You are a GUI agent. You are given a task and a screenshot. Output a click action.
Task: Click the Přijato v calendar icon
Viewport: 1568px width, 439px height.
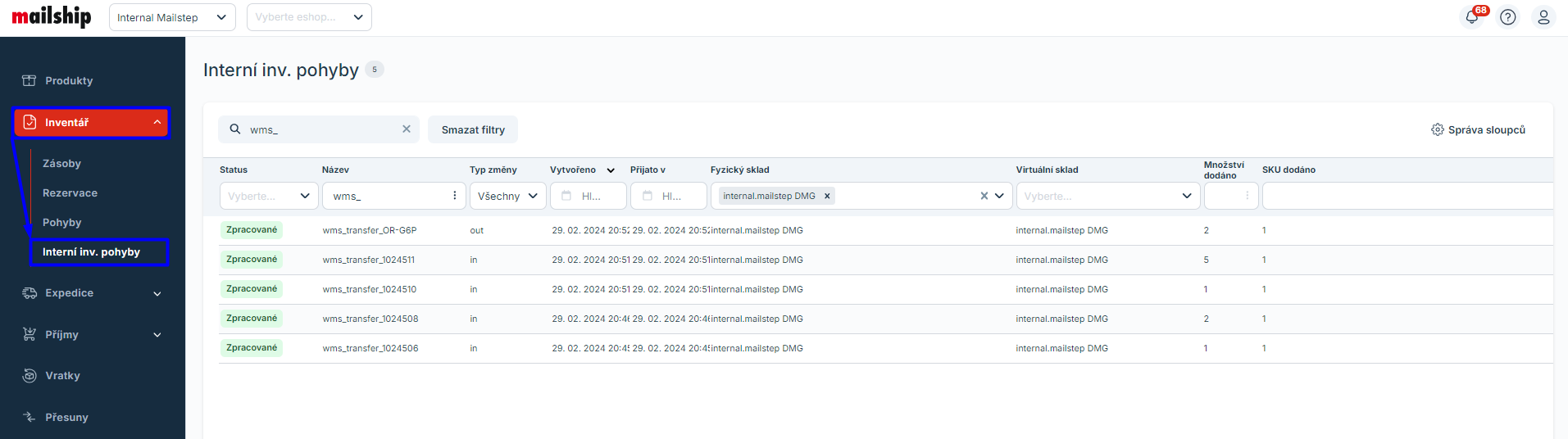[x=647, y=196]
